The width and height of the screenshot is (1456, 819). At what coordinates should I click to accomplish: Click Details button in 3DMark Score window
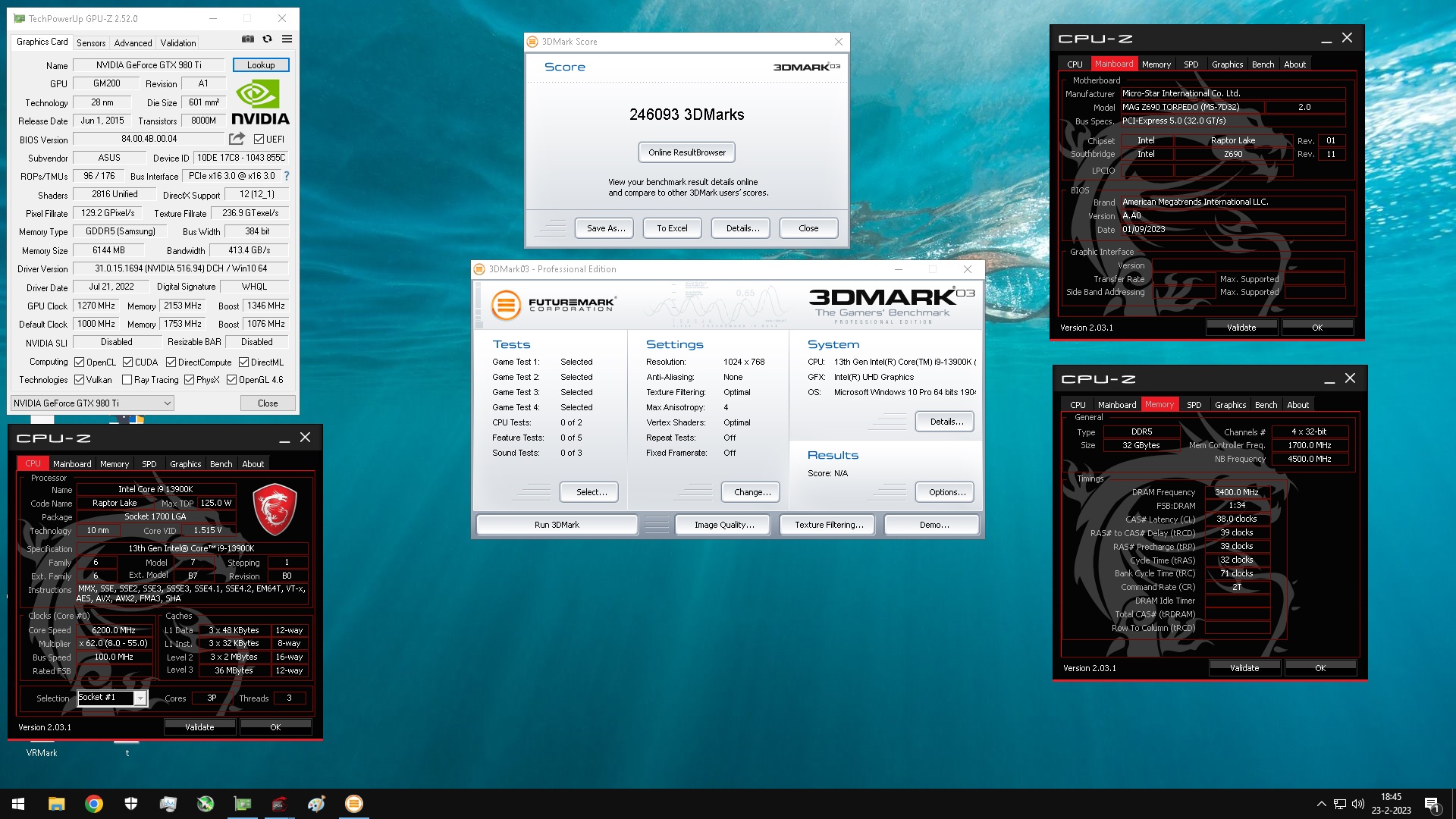[x=742, y=228]
